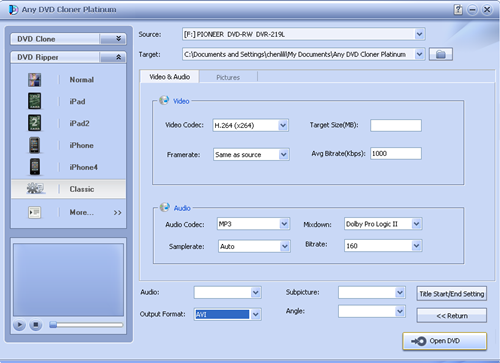The height and width of the screenshot is (363, 500).
Task: Open the Audio track dropdown
Action: click(x=255, y=293)
